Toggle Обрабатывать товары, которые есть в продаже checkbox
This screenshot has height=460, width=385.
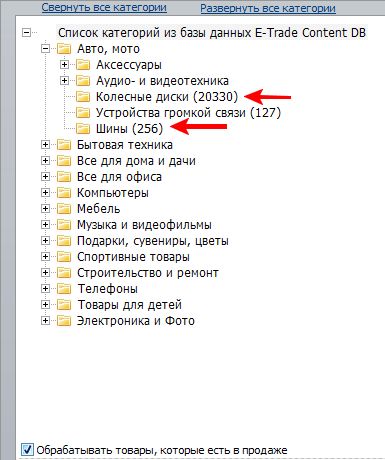[x=27, y=450]
